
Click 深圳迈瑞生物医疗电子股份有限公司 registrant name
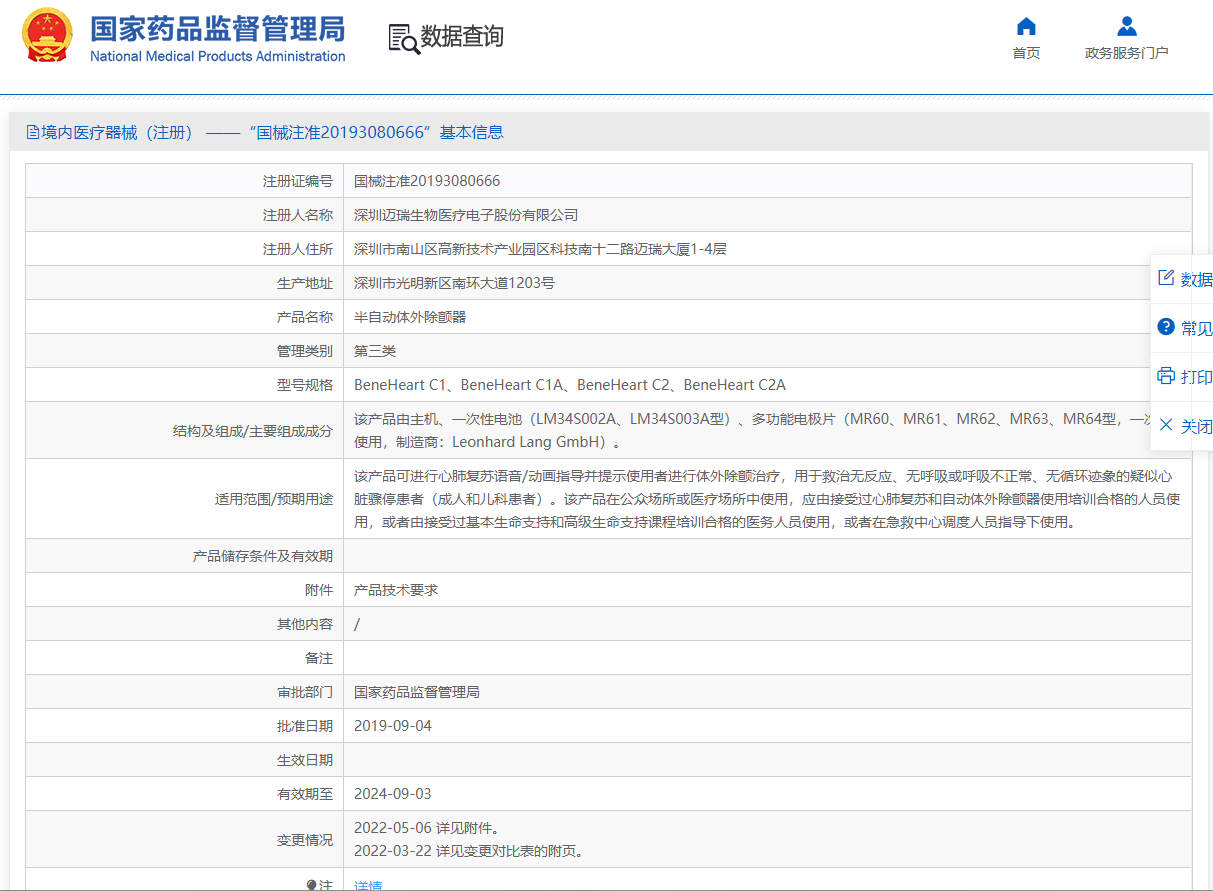pos(466,215)
